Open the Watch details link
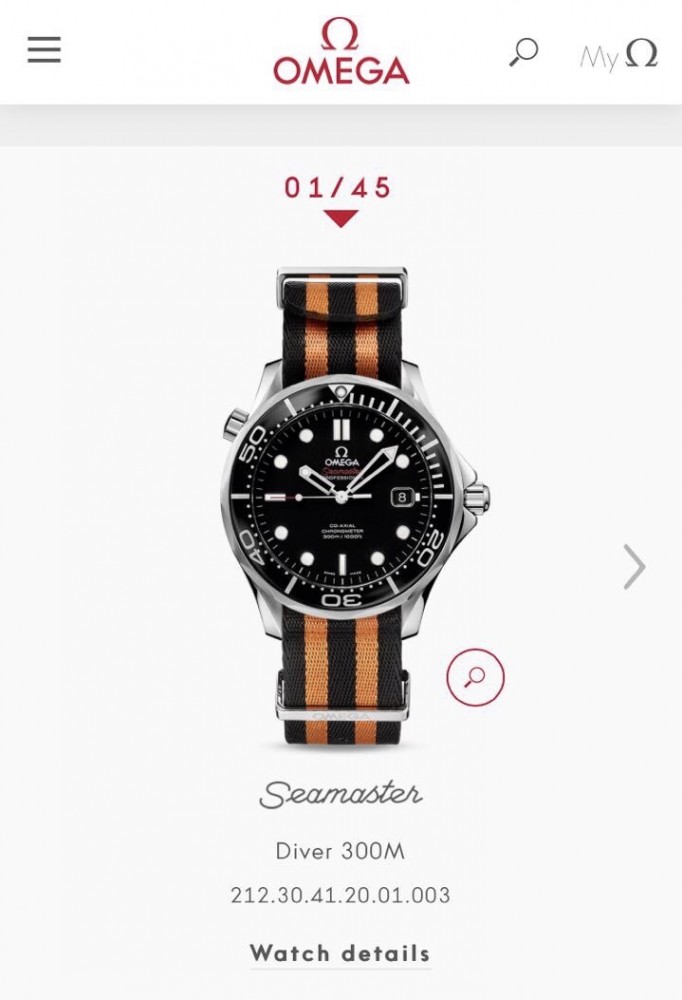This screenshot has height=1000, width=682. pos(340,953)
